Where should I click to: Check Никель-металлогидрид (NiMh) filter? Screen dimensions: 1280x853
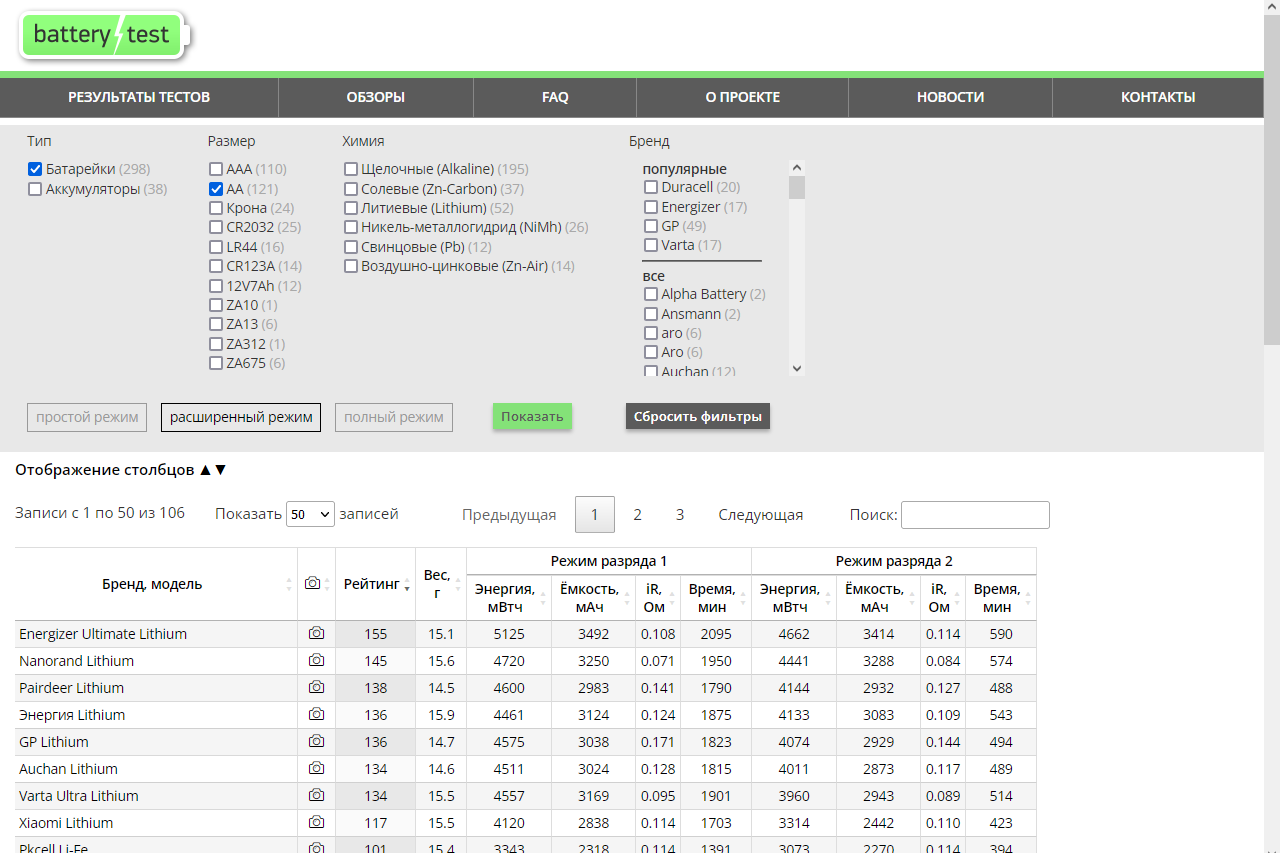tap(351, 228)
